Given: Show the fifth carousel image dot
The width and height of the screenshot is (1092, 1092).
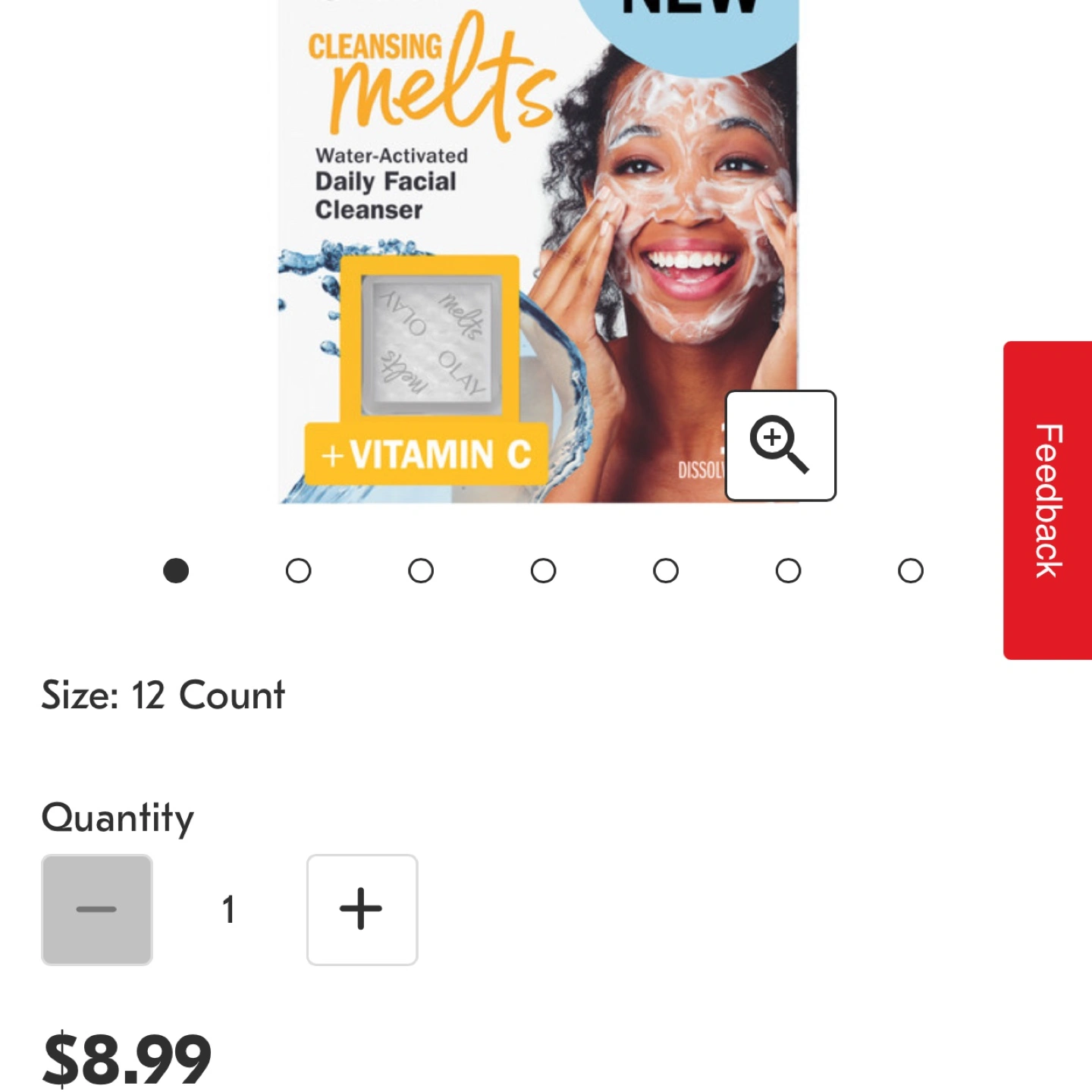Looking at the screenshot, I should pos(666,570).
